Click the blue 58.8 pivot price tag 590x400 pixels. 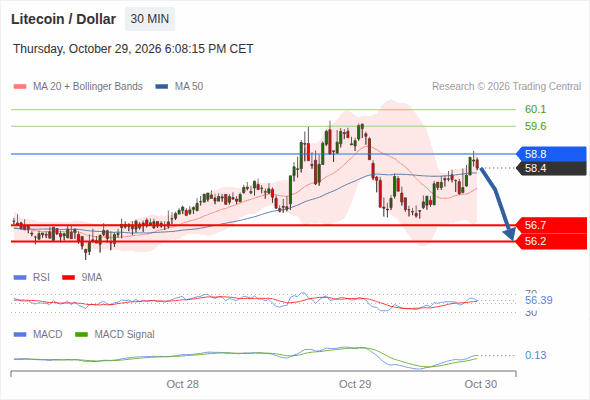551,154
